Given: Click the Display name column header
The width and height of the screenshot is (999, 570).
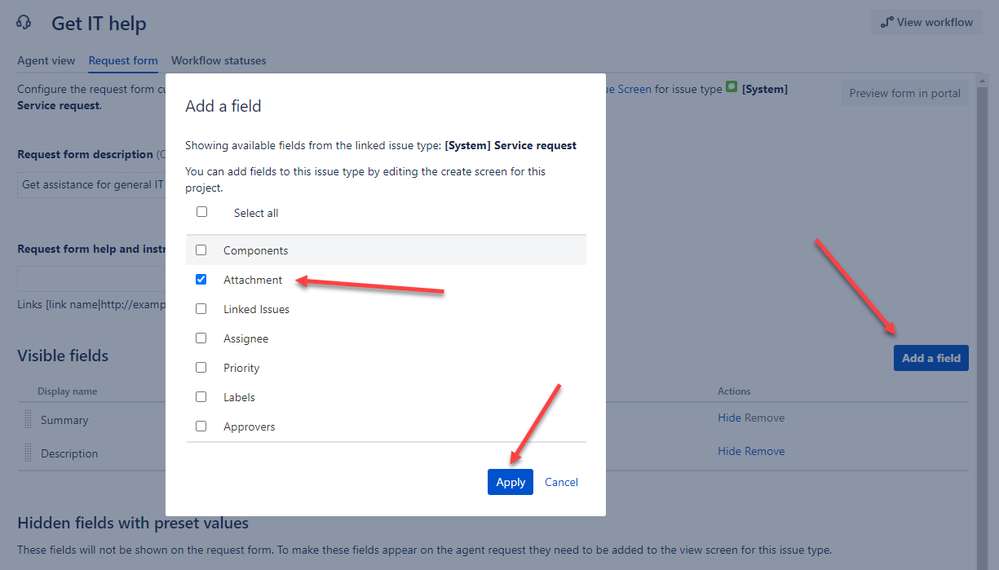Looking at the screenshot, I should 68,391.
